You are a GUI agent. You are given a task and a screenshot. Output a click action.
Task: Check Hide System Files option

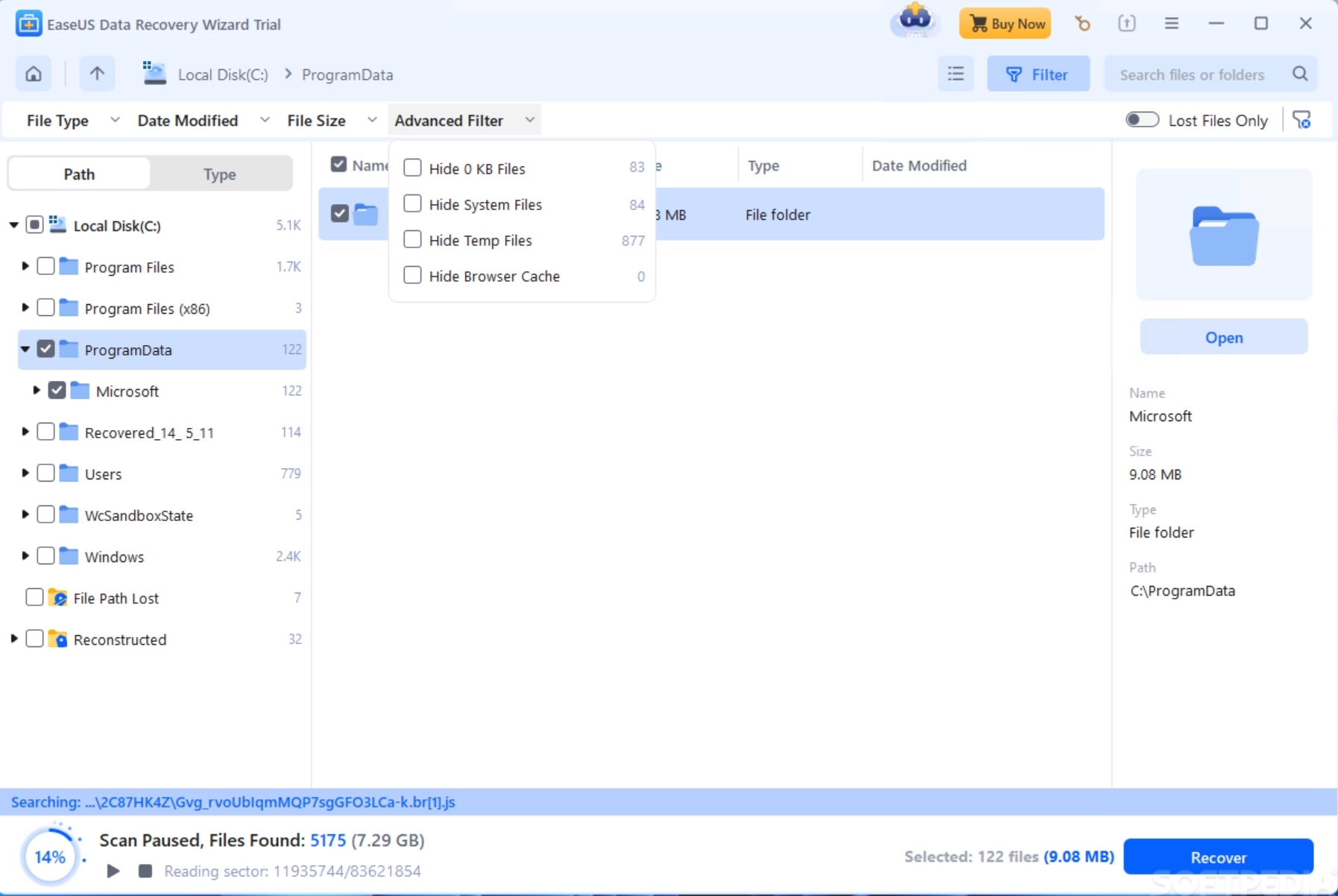[412, 204]
